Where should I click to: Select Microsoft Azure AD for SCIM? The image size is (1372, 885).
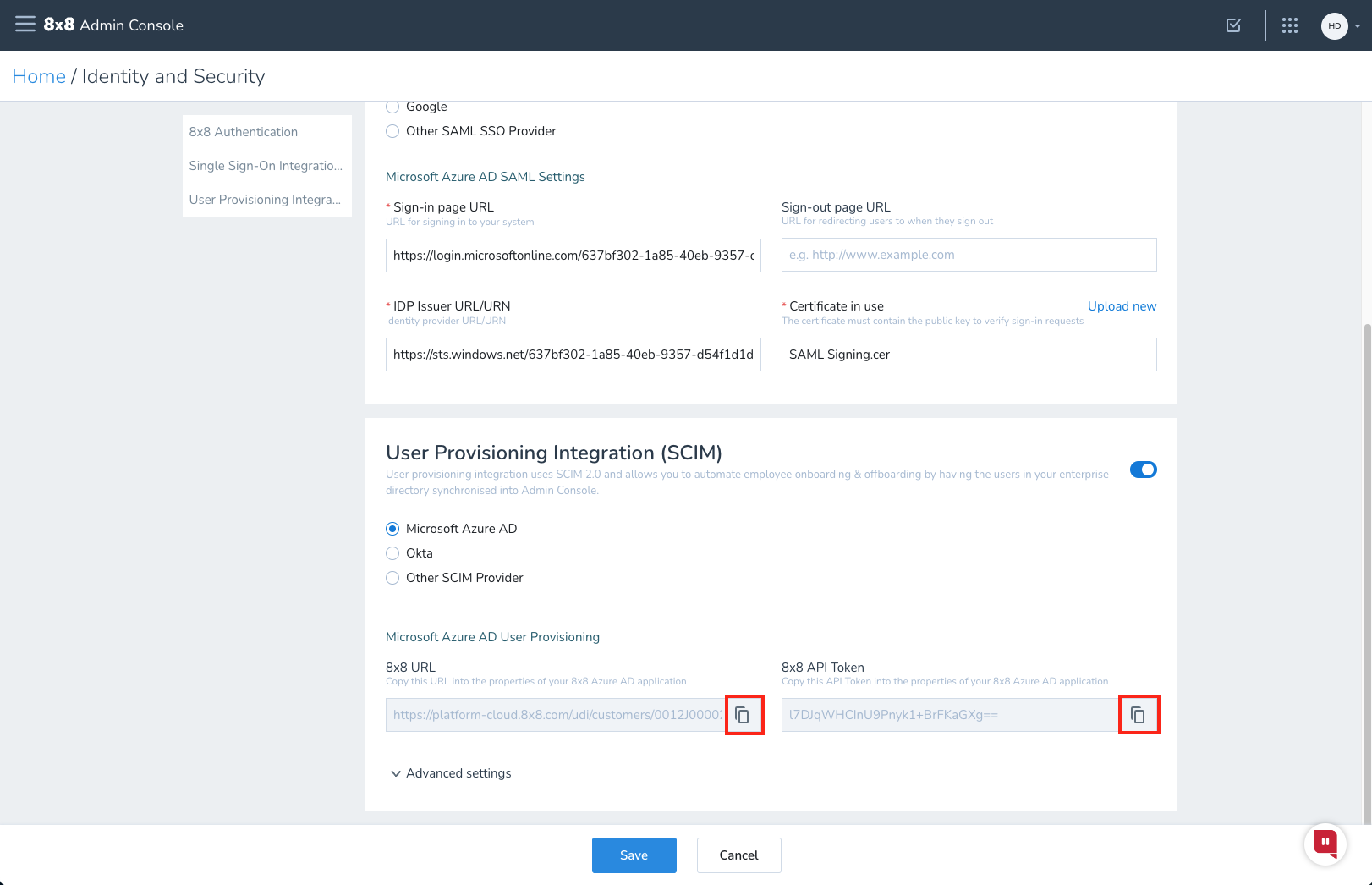coord(392,529)
